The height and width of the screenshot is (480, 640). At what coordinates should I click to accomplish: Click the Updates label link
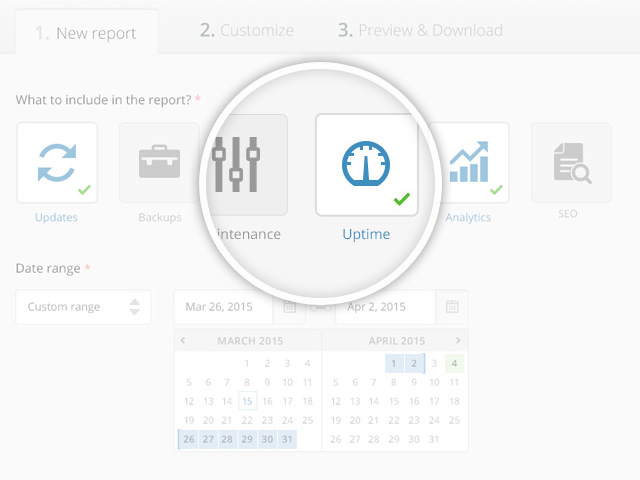pos(56,217)
